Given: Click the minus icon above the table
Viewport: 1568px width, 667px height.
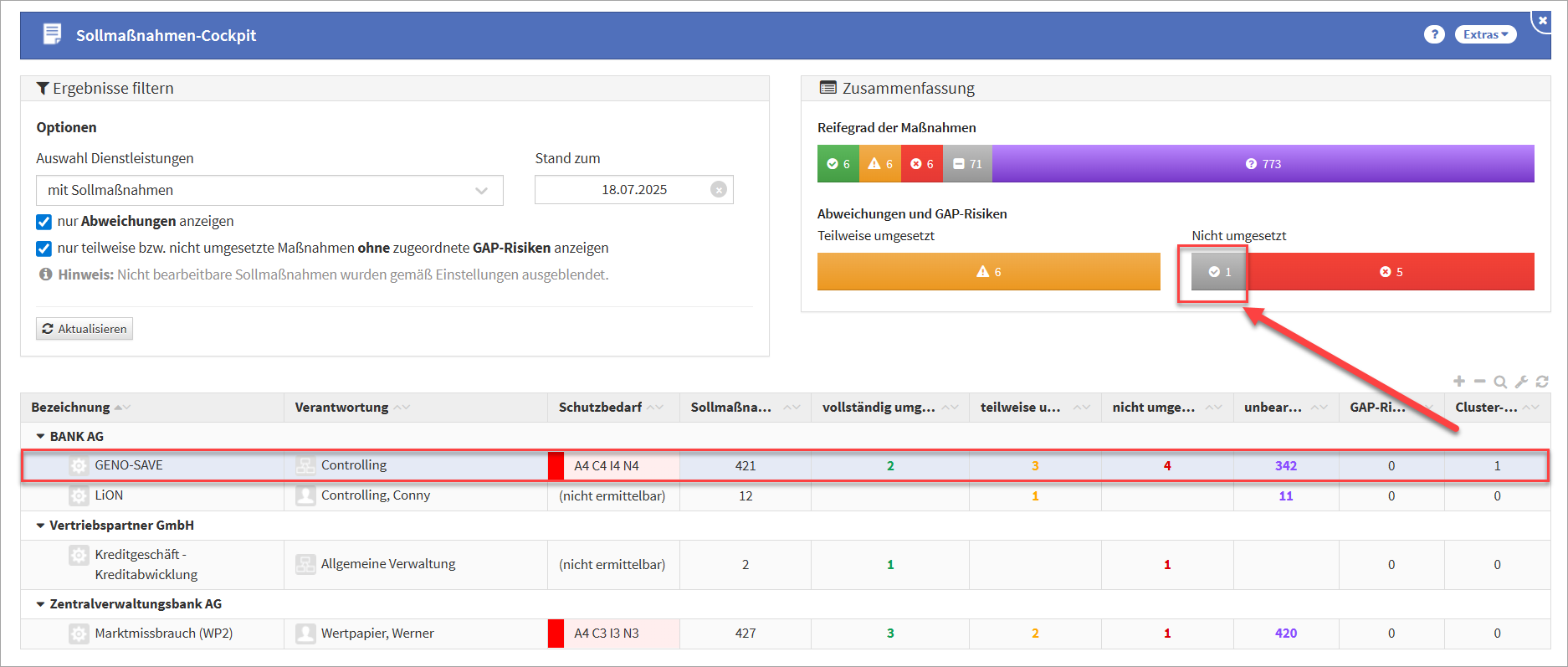Looking at the screenshot, I should pos(1479,382).
